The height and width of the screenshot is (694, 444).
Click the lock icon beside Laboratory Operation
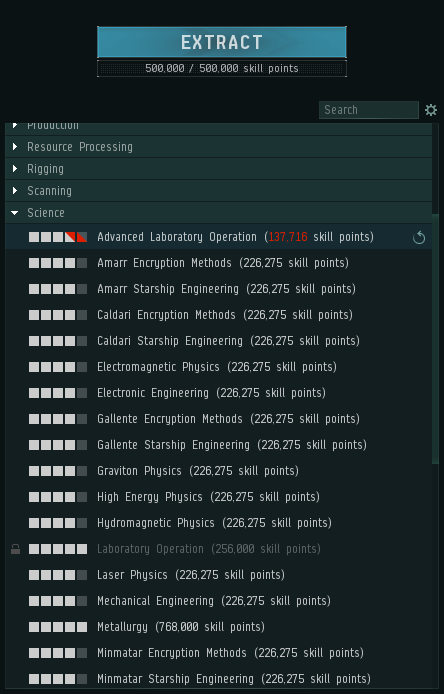15,549
